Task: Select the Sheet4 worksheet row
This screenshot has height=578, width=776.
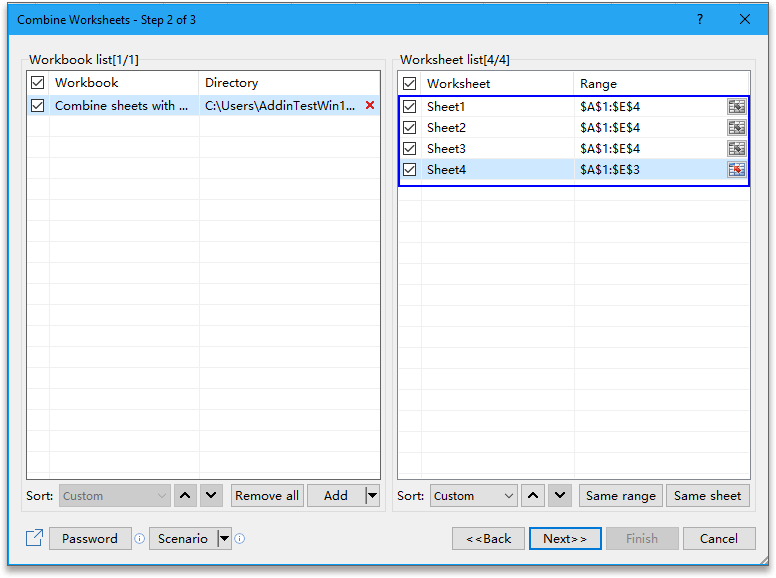Action: click(574, 170)
